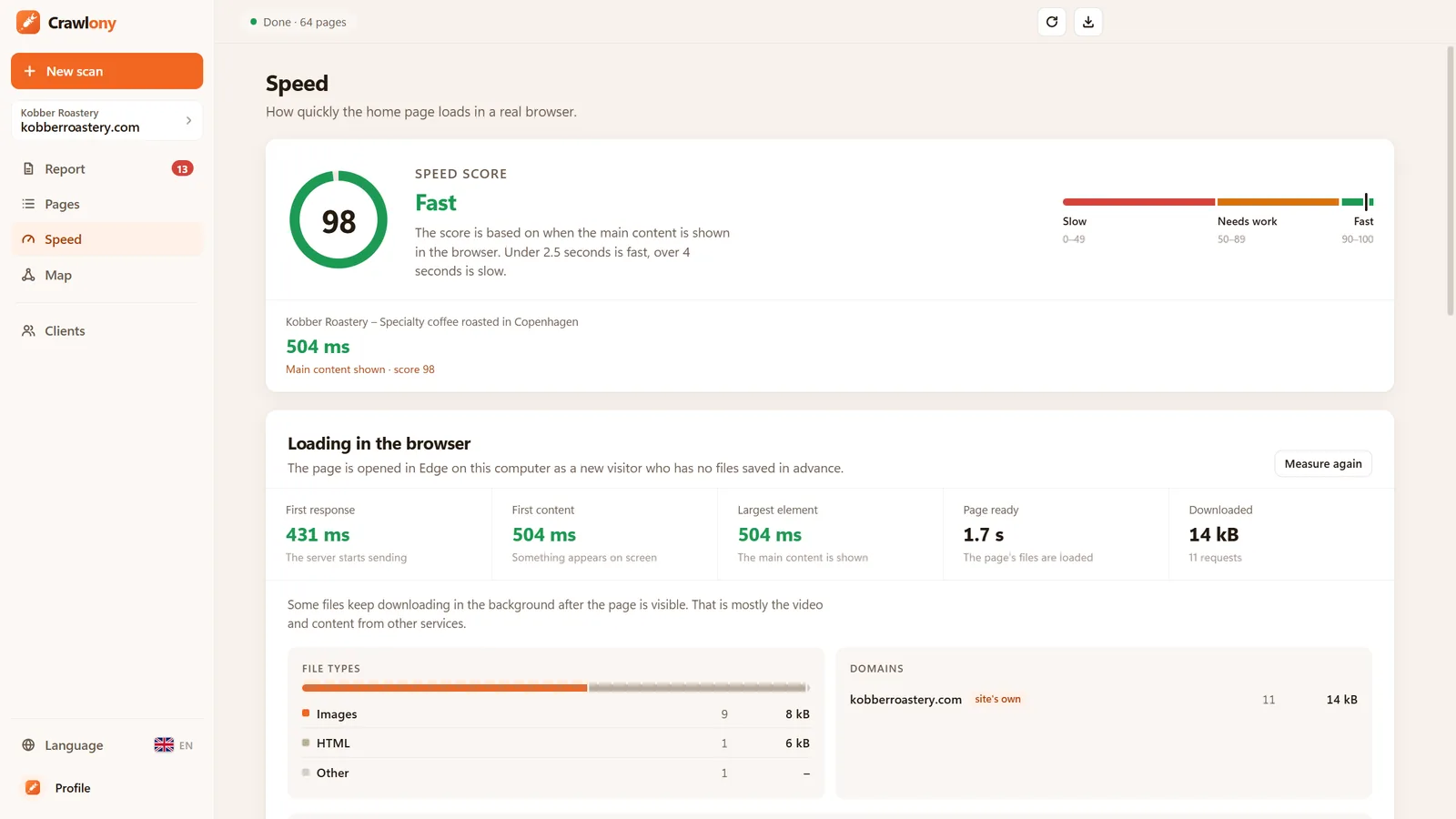Click the Pages list icon

pyautogui.click(x=28, y=204)
